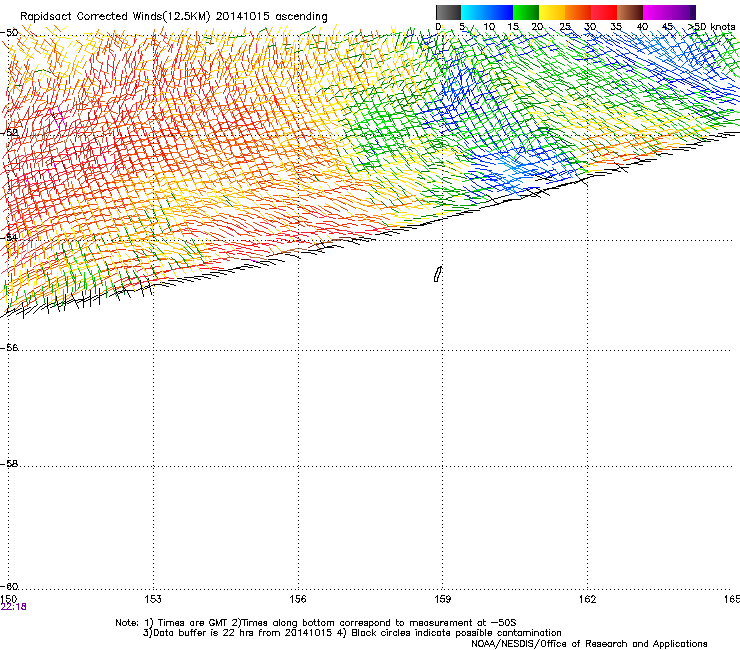
Task: Click the blue 10-15 knots color band
Action: click(x=500, y=12)
